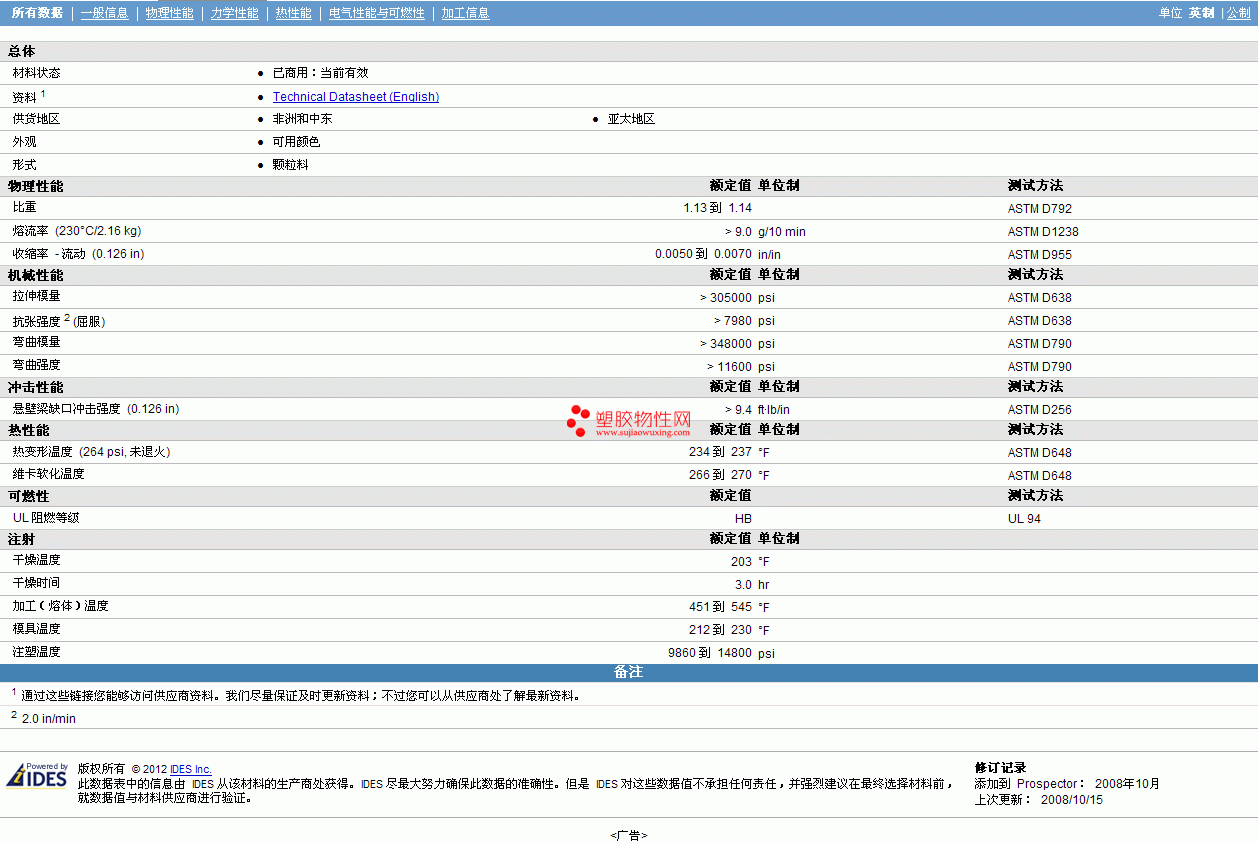
Task: Click the HB flammability rating value
Action: point(743,519)
